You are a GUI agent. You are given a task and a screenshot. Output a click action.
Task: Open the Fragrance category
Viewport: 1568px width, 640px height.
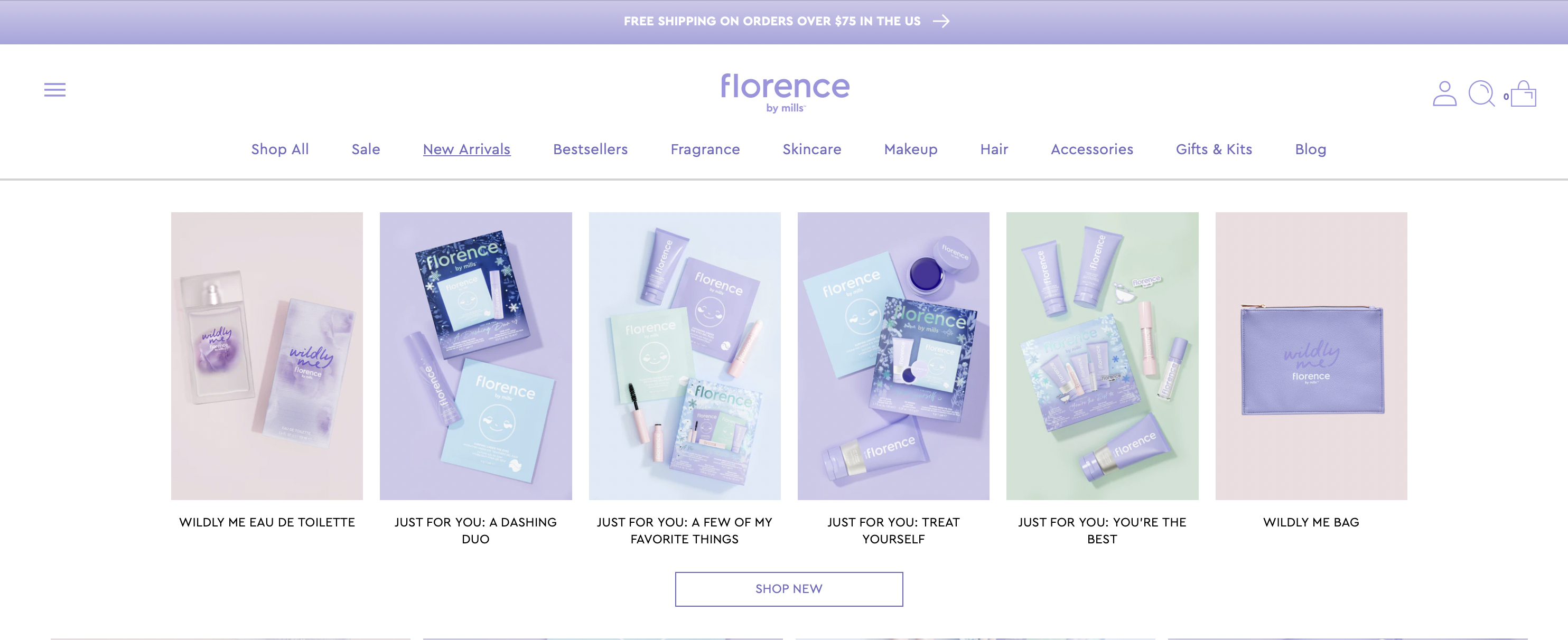tap(705, 149)
